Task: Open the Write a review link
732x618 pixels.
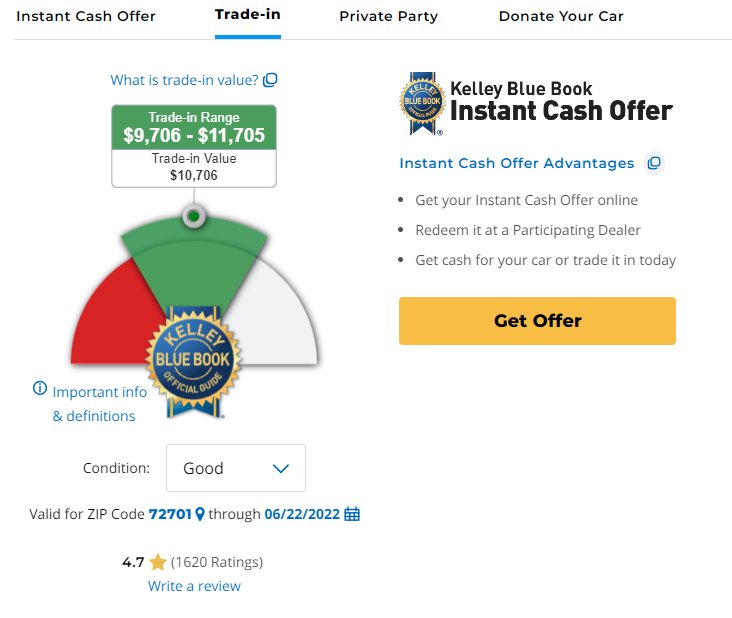Action: tap(194, 586)
